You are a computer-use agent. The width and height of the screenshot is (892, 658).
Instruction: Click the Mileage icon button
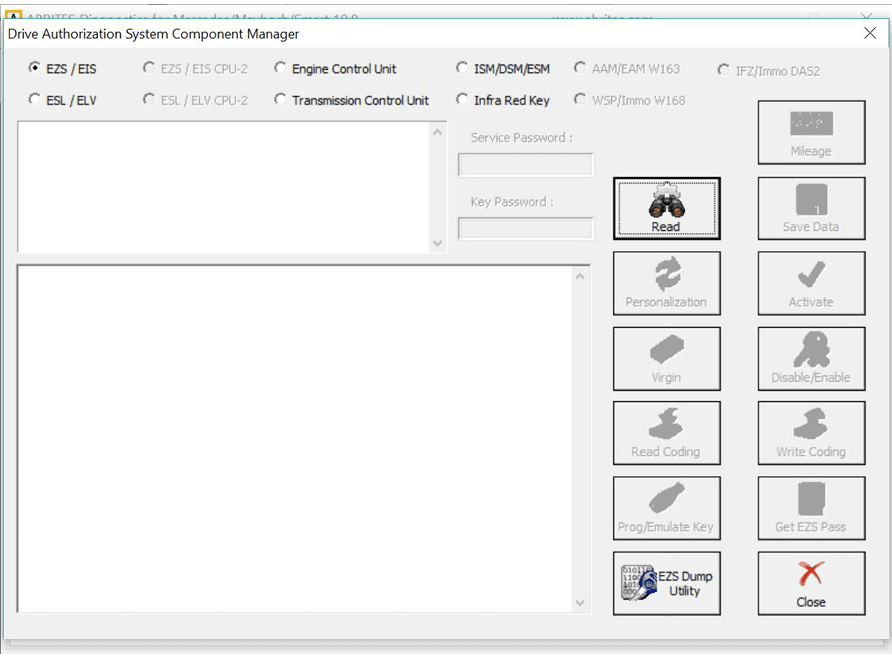coord(811,133)
